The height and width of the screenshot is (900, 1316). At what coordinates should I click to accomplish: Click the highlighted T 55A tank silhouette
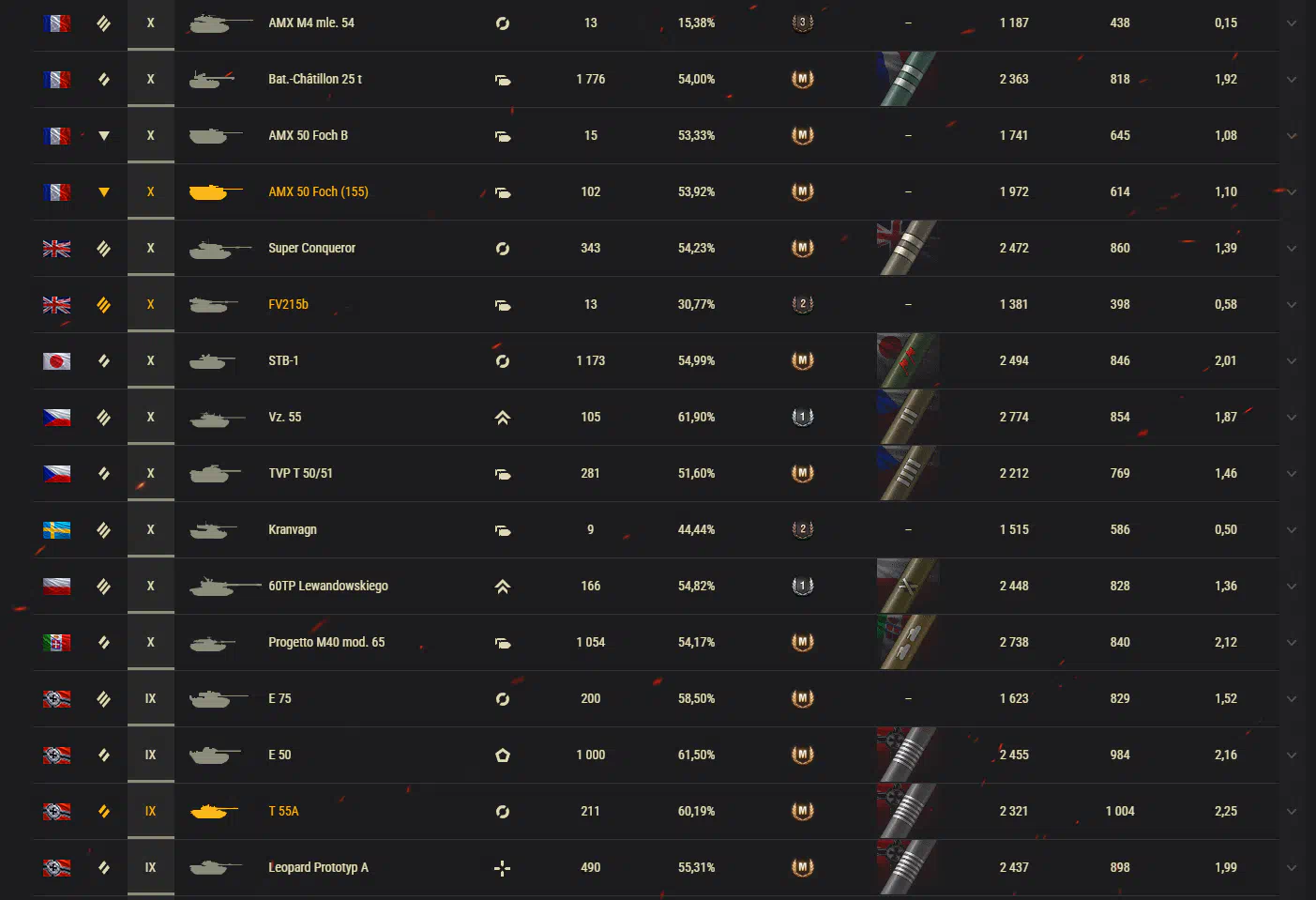pos(208,812)
